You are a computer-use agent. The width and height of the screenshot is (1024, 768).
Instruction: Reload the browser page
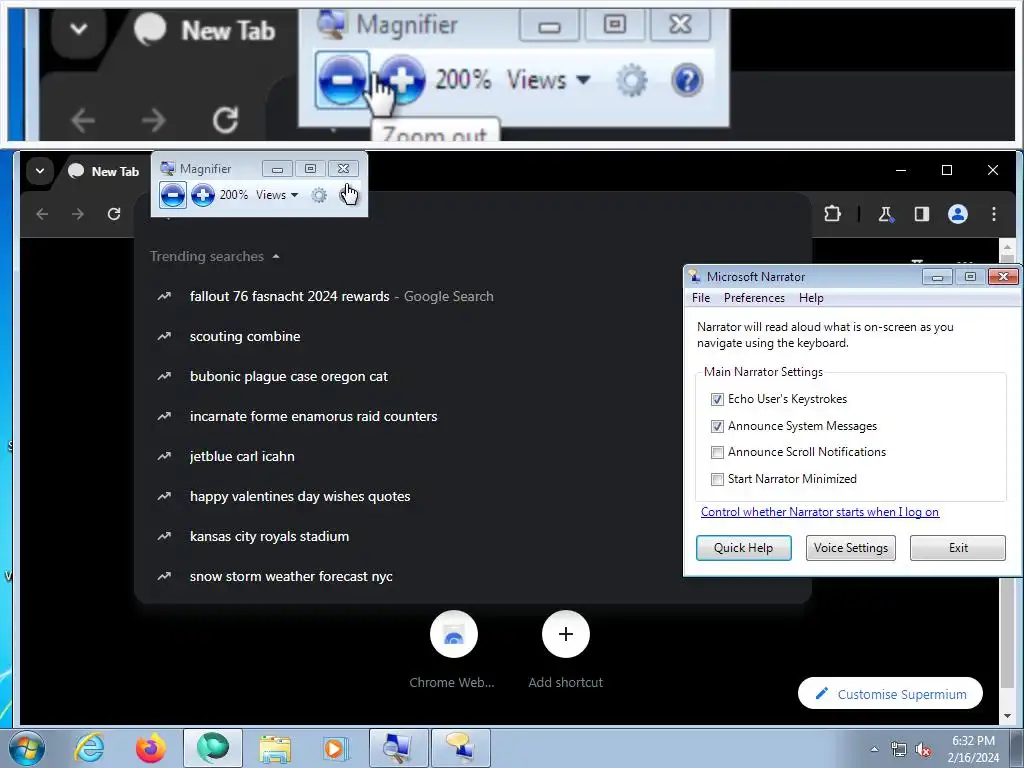coord(114,214)
